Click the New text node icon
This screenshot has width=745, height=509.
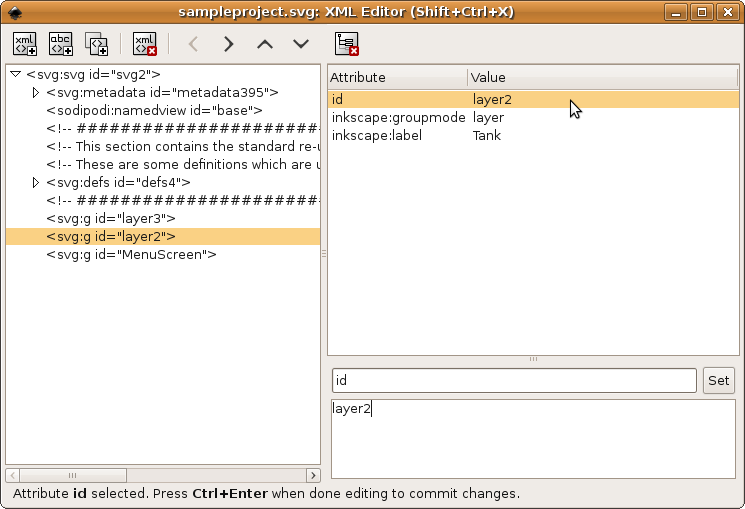click(61, 44)
